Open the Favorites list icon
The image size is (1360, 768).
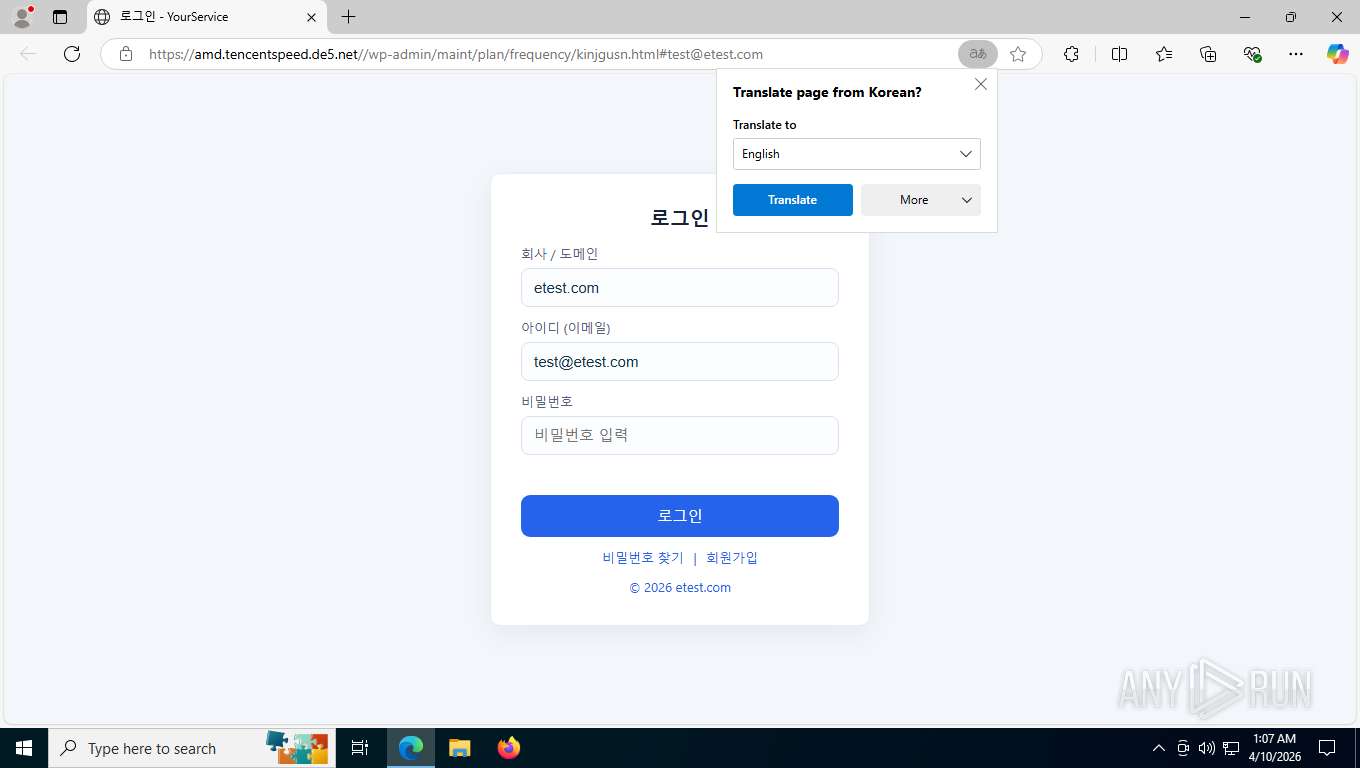[1164, 54]
